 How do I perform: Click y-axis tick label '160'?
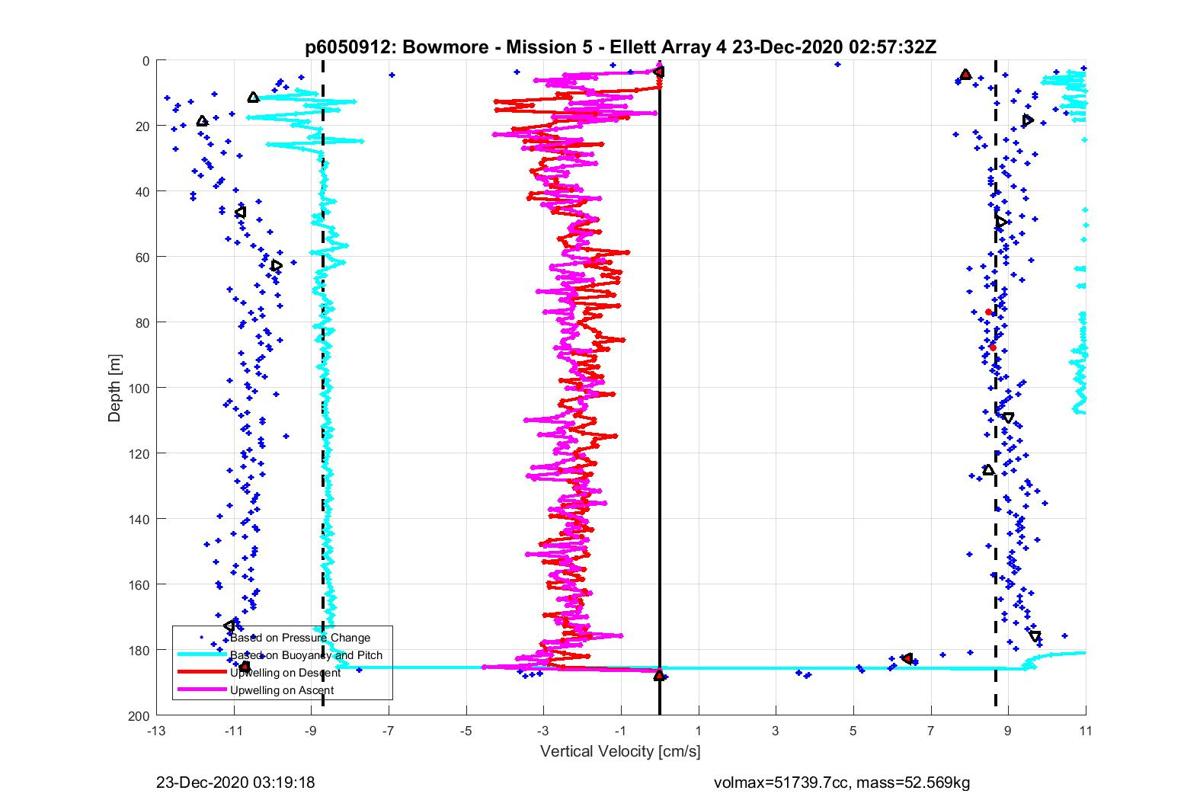[138, 584]
